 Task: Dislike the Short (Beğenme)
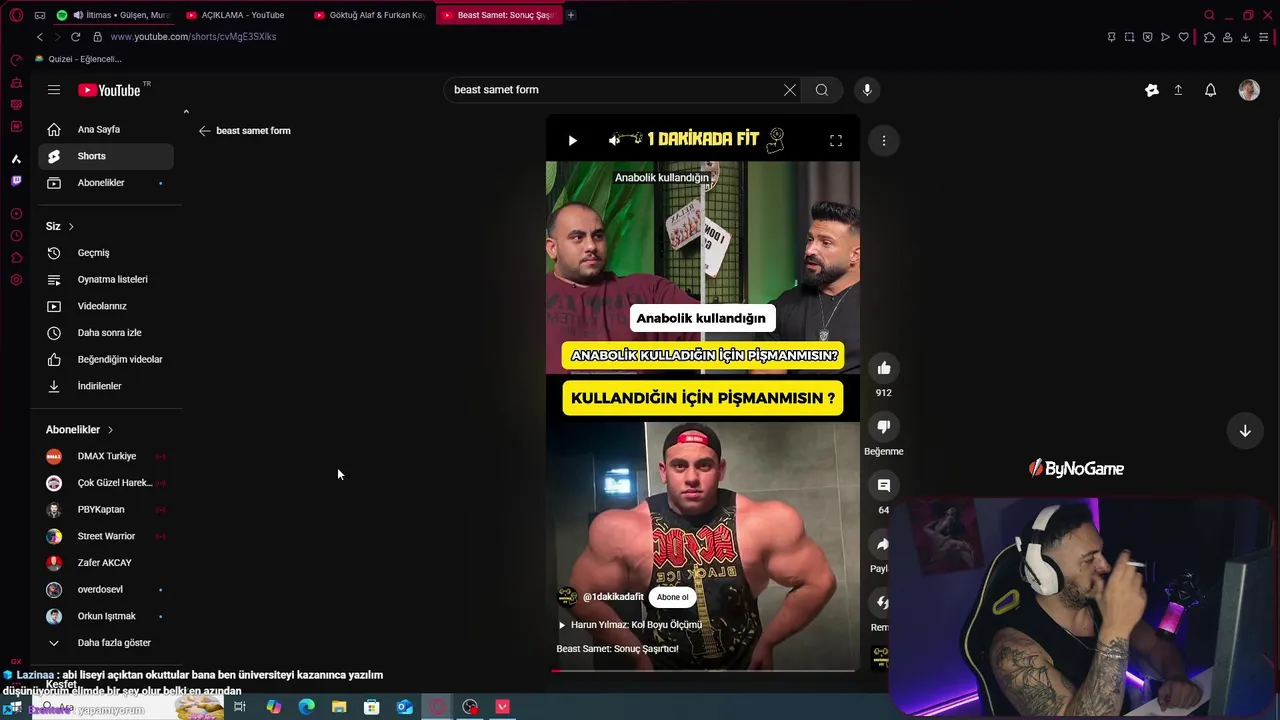(884, 427)
